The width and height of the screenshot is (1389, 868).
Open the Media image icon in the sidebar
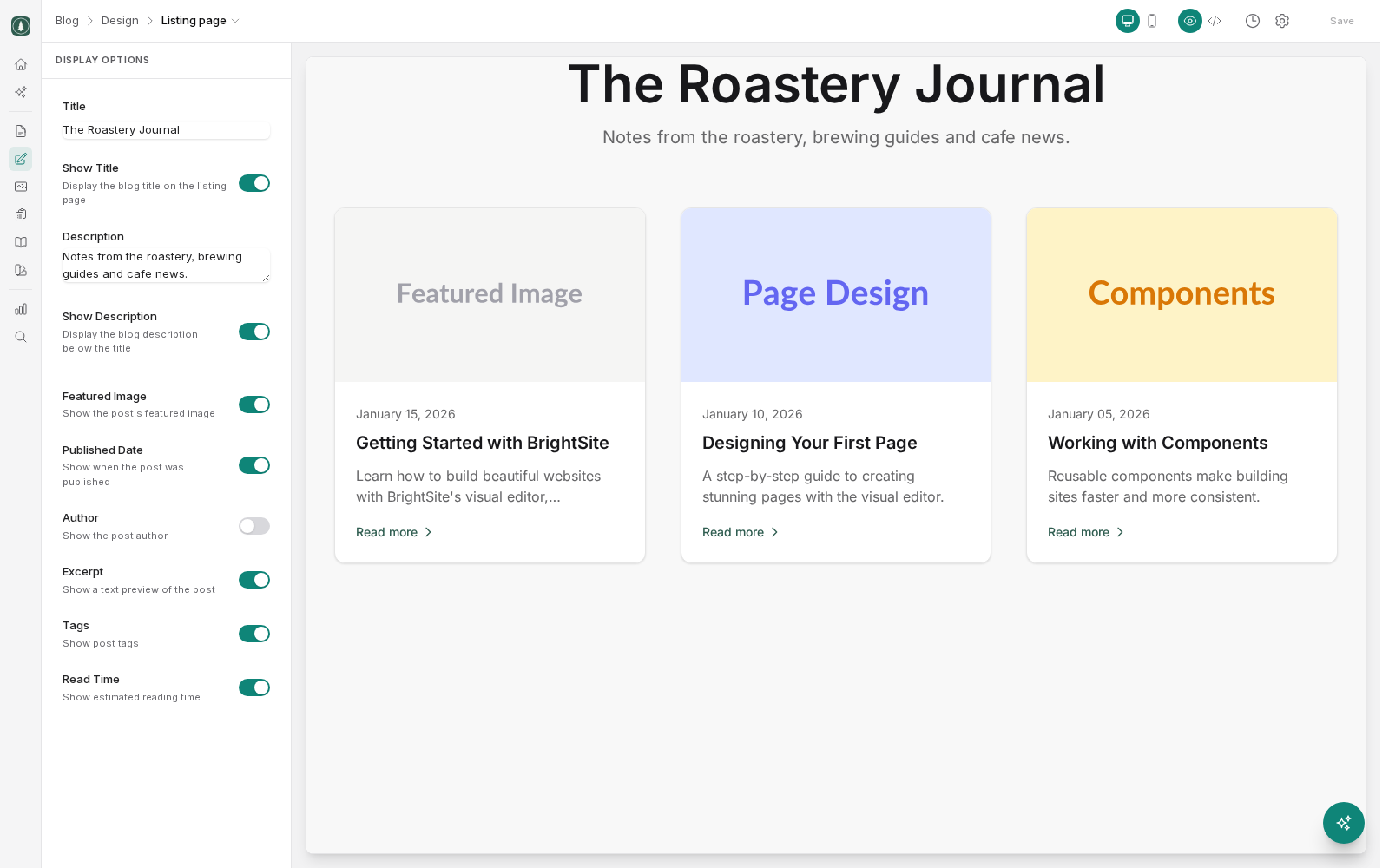click(21, 187)
